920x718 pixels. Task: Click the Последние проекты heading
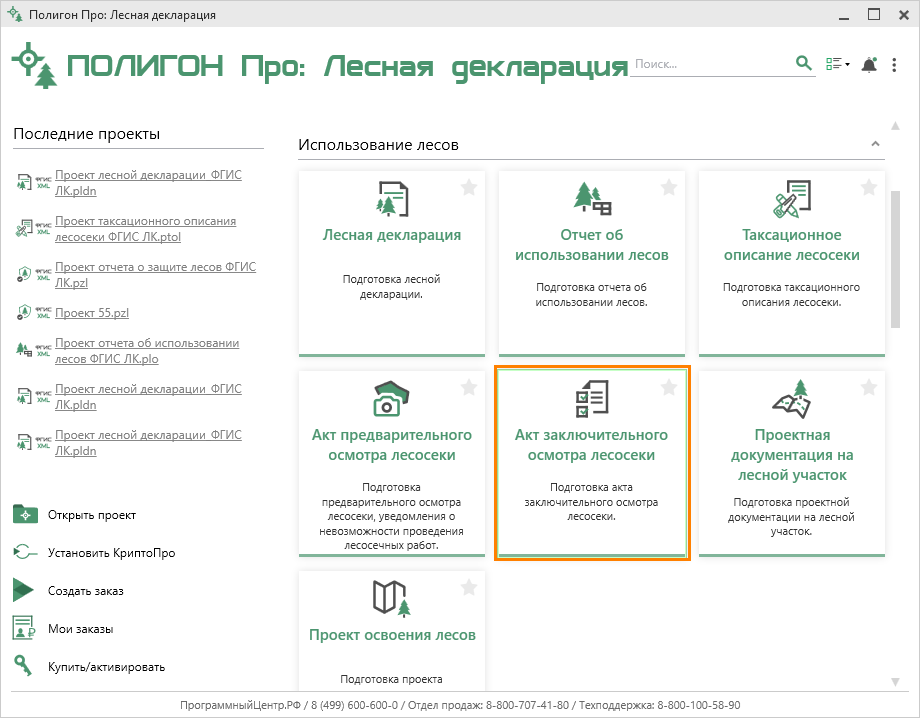point(87,134)
